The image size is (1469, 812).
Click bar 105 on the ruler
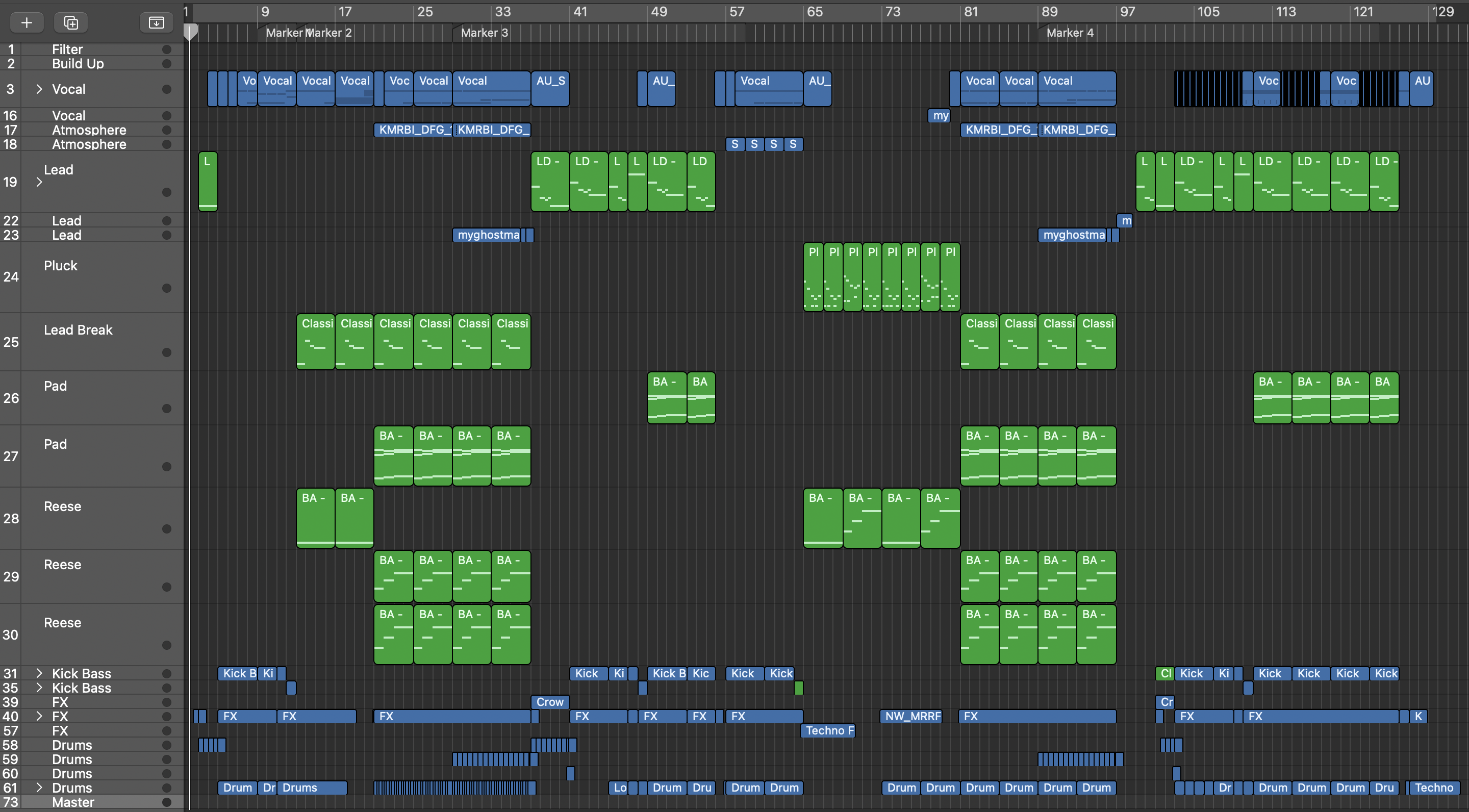pos(1208,11)
